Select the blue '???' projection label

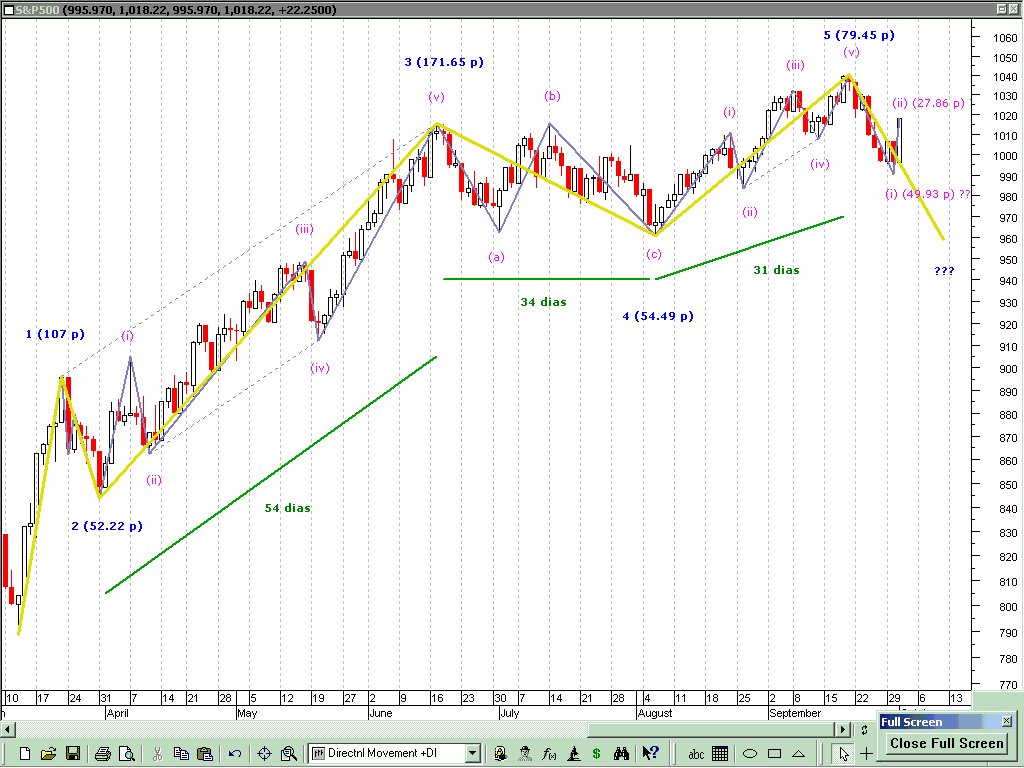tap(944, 271)
